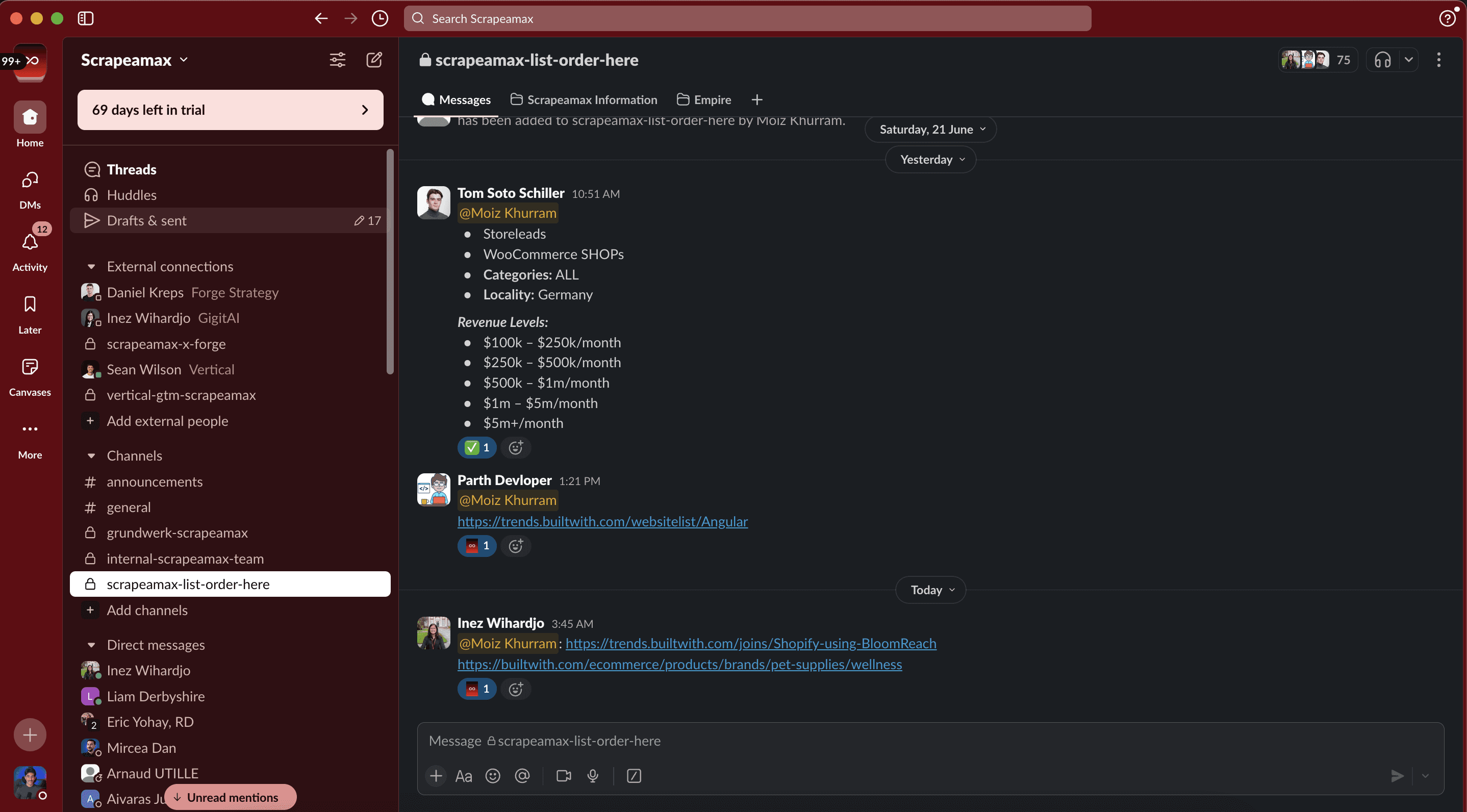Open Sean Wilson Vertical conversation
This screenshot has width=1467, height=812.
pyautogui.click(x=230, y=370)
